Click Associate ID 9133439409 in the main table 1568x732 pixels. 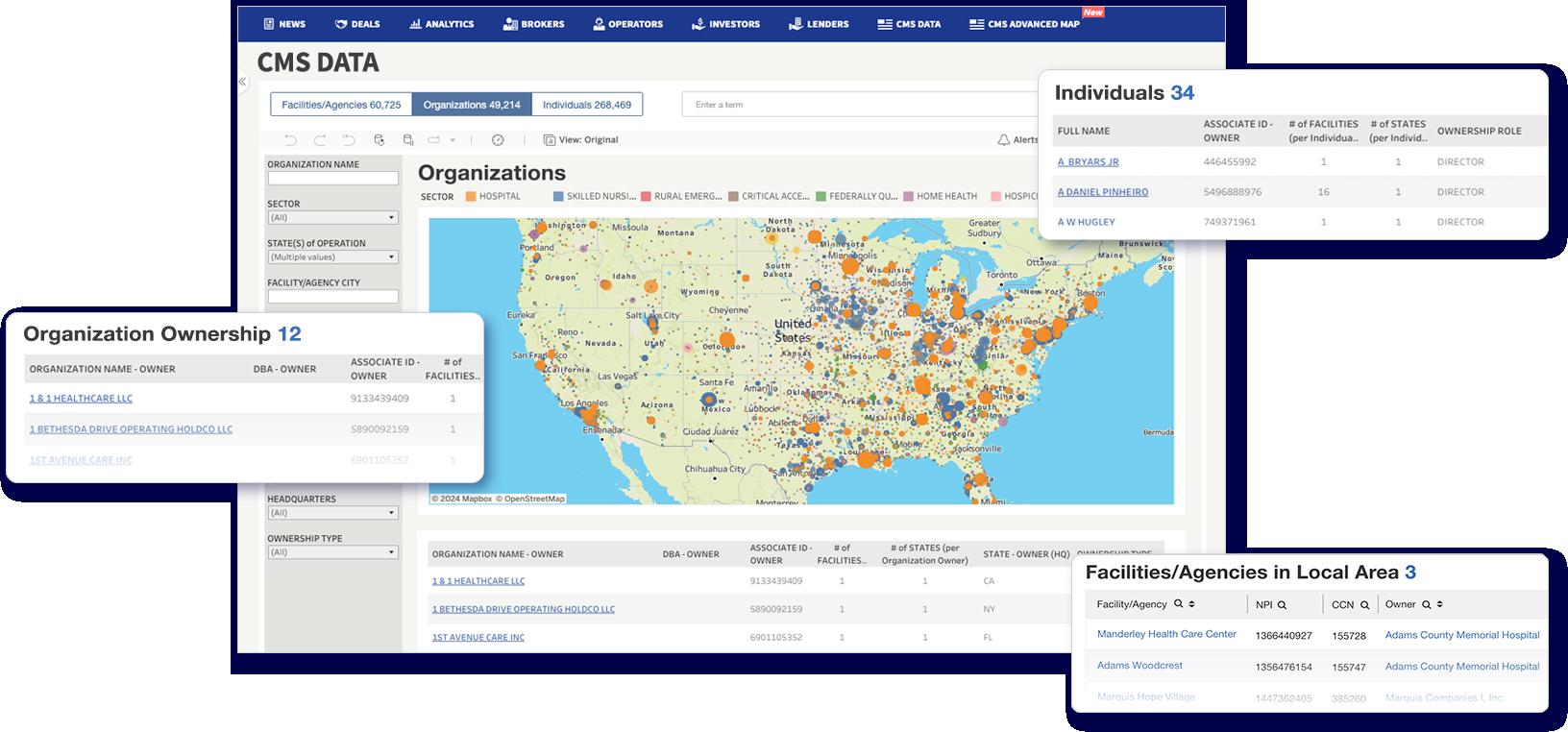[x=776, y=581]
